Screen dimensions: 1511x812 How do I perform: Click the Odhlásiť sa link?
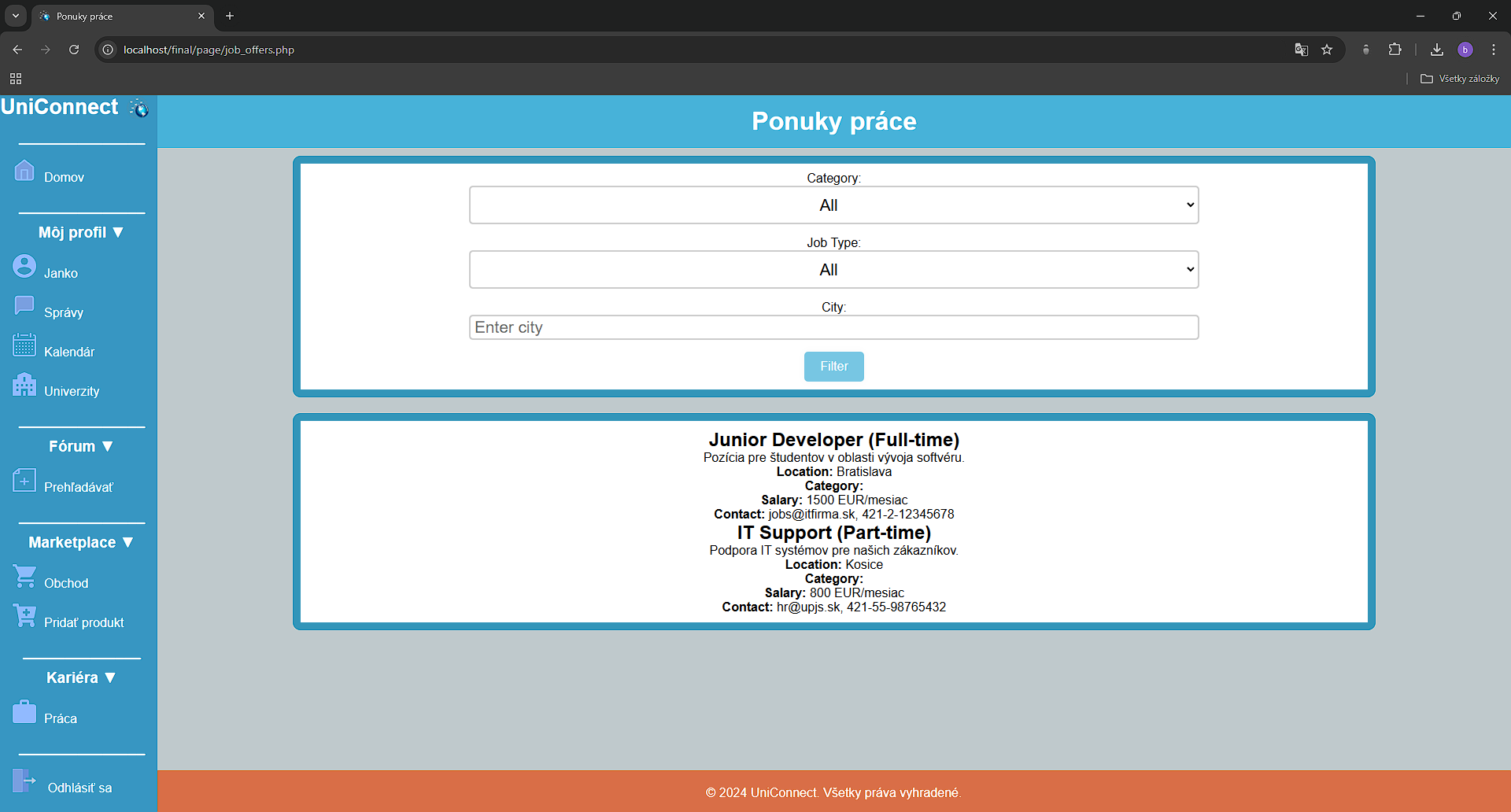click(79, 788)
